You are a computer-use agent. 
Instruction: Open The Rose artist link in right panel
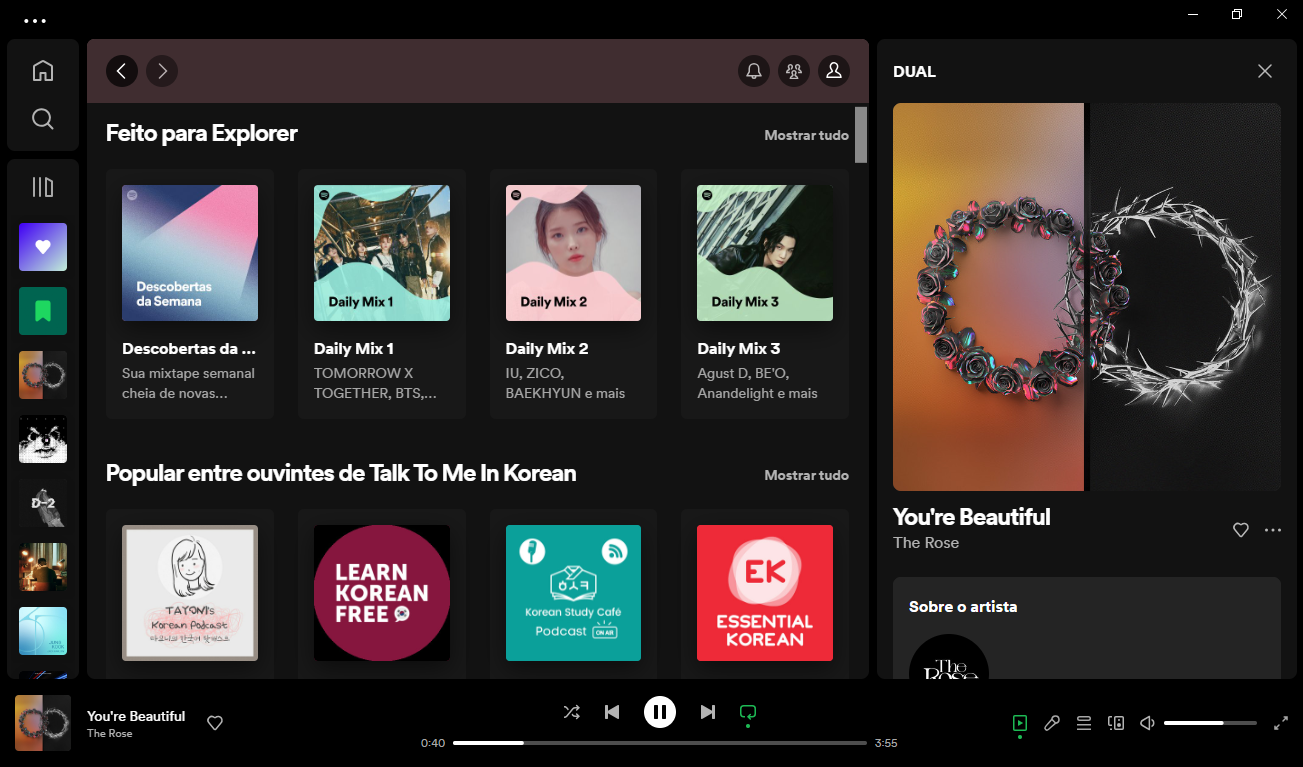926,543
